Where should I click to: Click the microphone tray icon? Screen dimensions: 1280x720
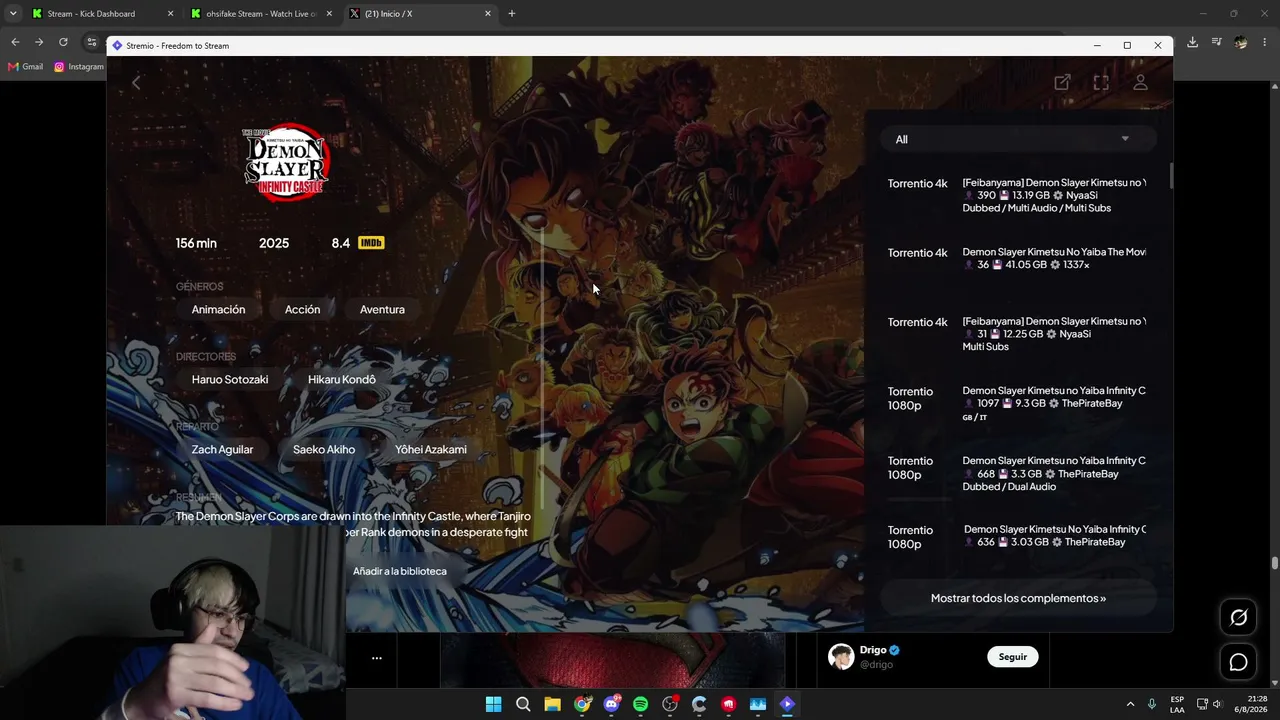coord(1152,704)
